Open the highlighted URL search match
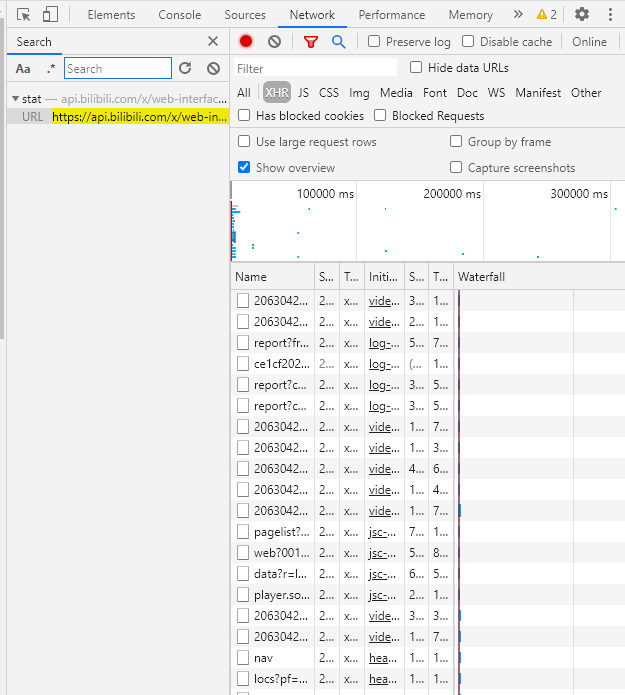Screen dimensions: 625x695 (140, 117)
